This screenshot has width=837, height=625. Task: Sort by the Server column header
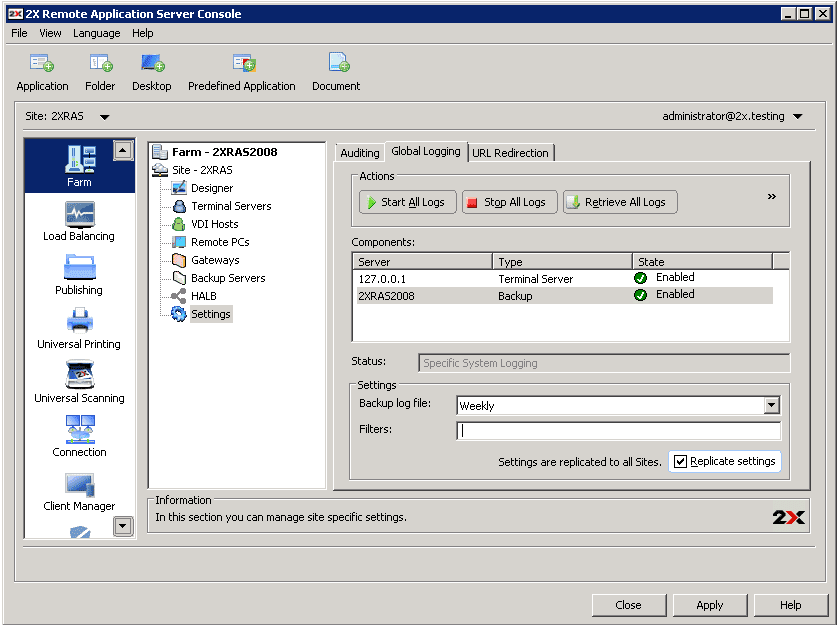click(x=422, y=262)
